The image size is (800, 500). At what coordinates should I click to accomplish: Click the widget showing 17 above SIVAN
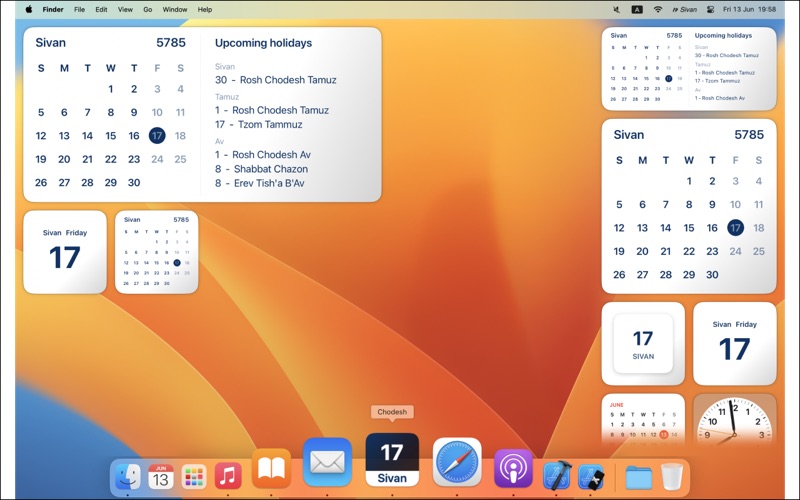click(643, 343)
